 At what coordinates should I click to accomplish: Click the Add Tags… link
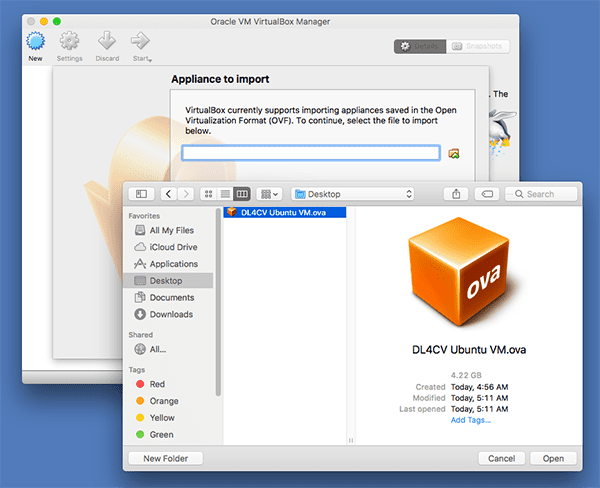470,420
